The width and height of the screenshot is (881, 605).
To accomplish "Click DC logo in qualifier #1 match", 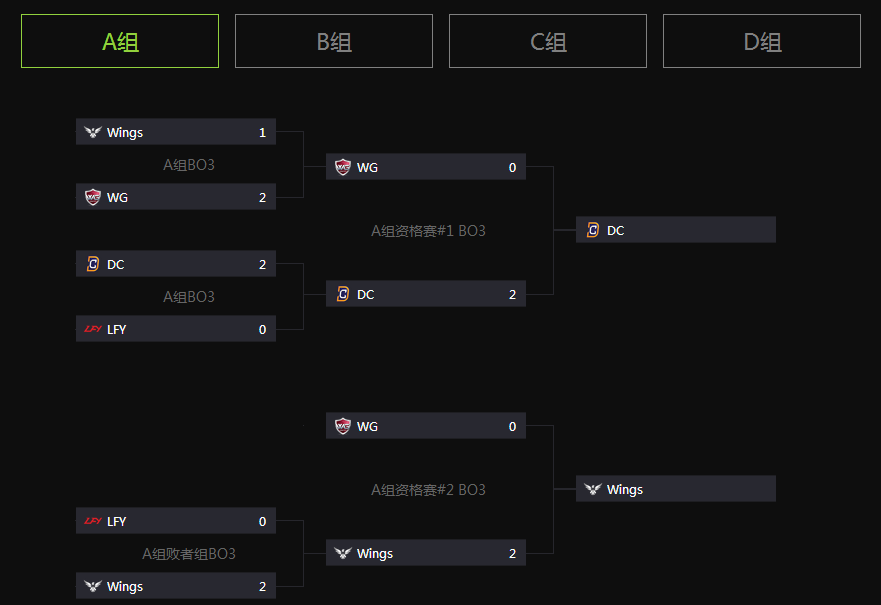I will 343,294.
